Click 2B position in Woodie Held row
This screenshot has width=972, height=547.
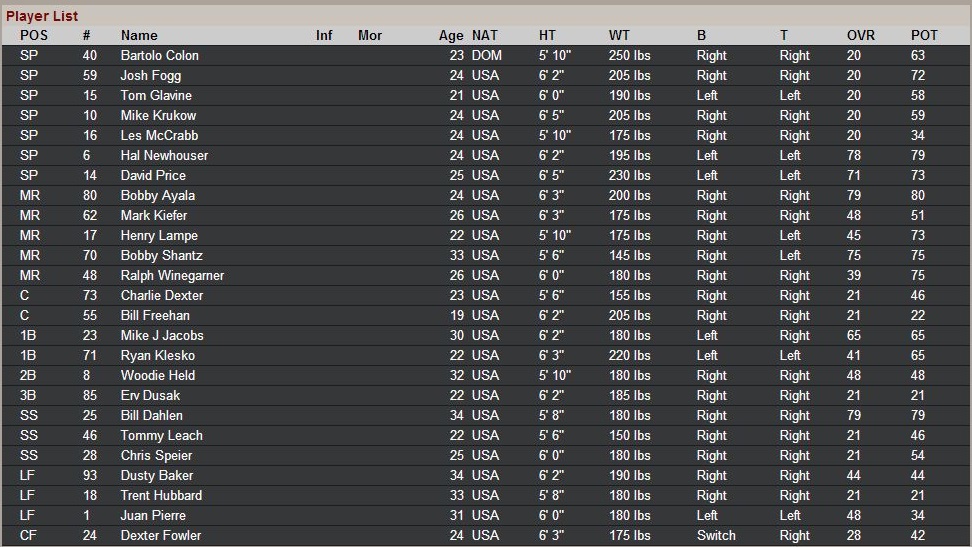28,375
